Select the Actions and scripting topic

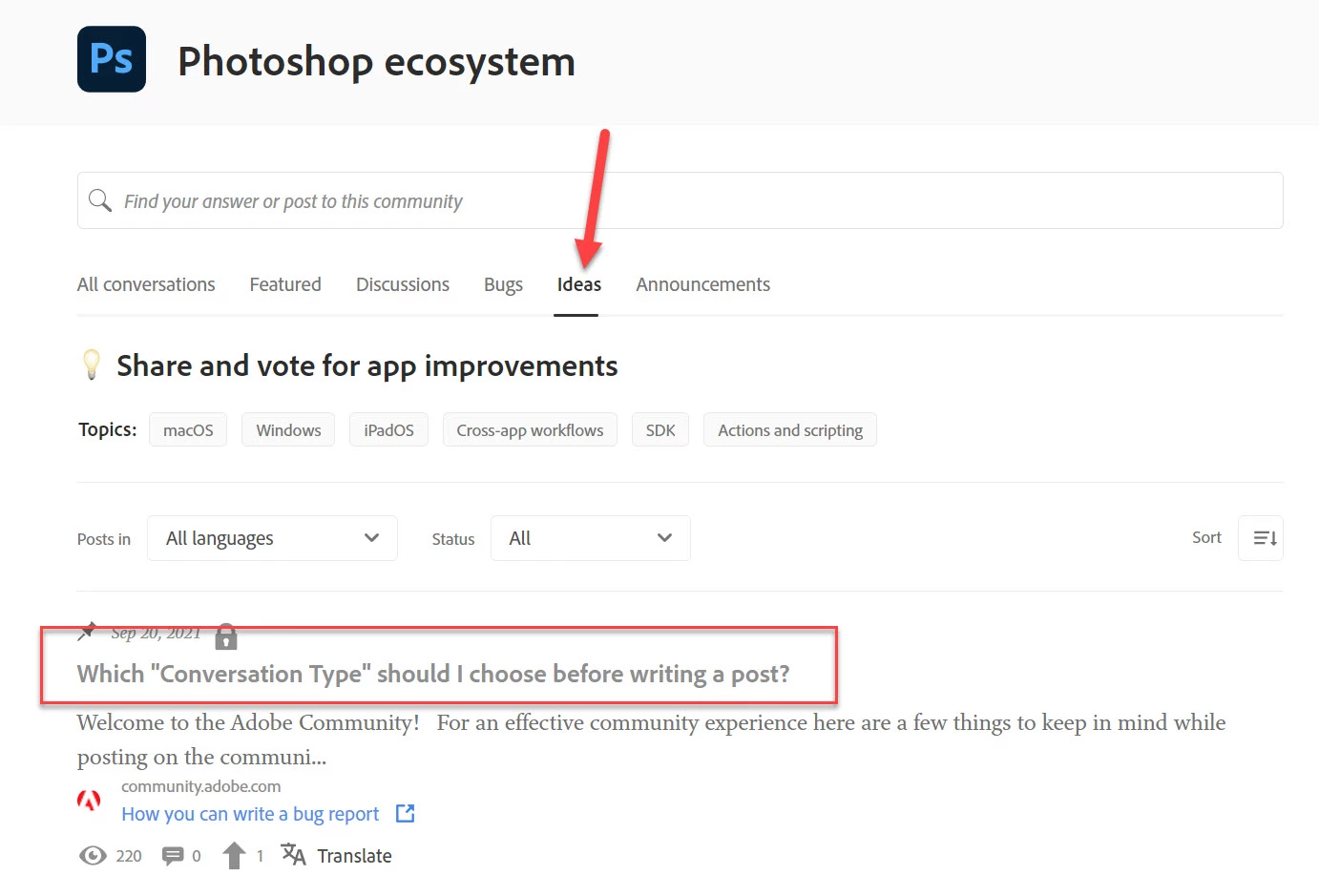[x=790, y=430]
